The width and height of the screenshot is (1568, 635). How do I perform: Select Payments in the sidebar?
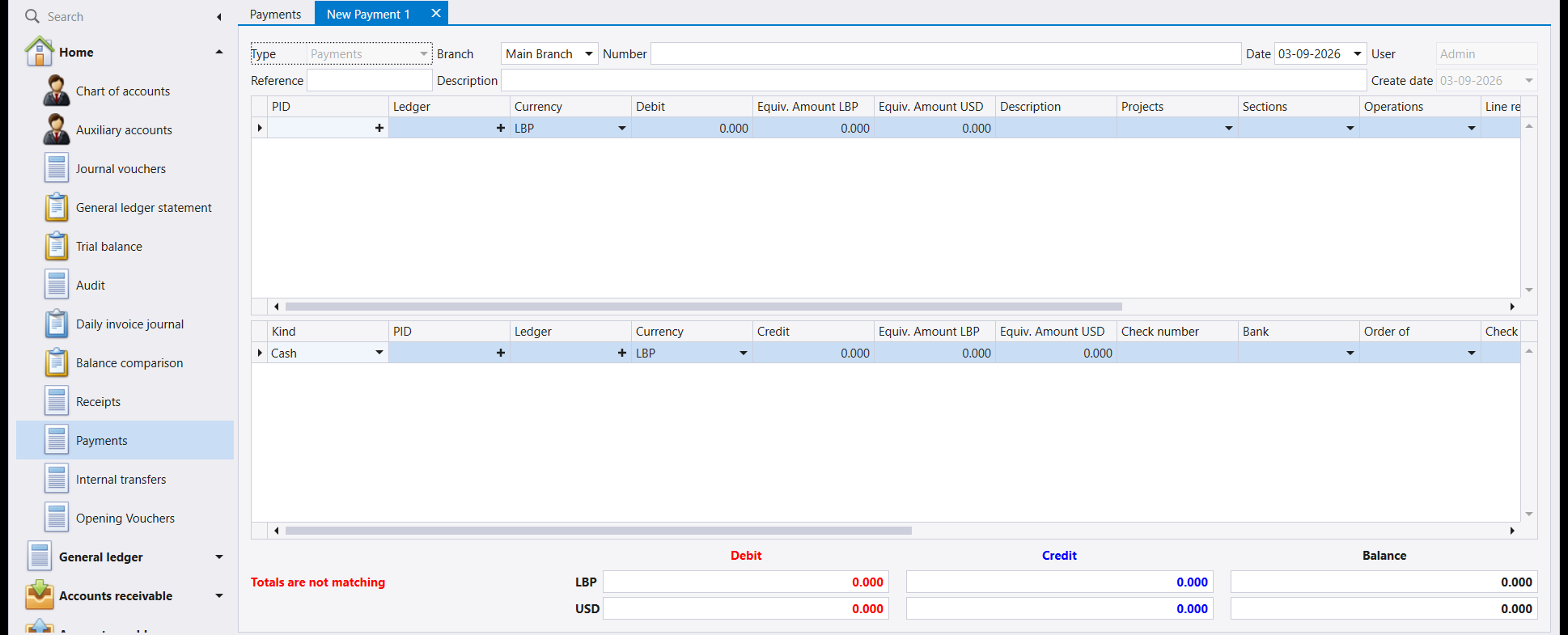(125, 440)
